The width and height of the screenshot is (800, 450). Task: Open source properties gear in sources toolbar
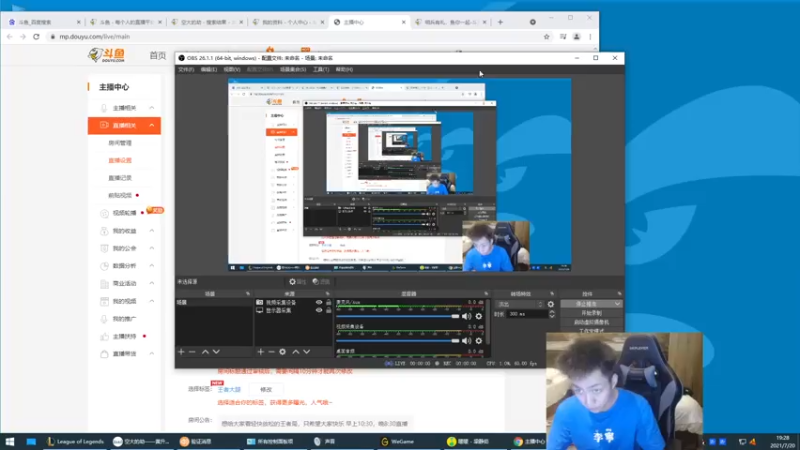click(x=283, y=352)
